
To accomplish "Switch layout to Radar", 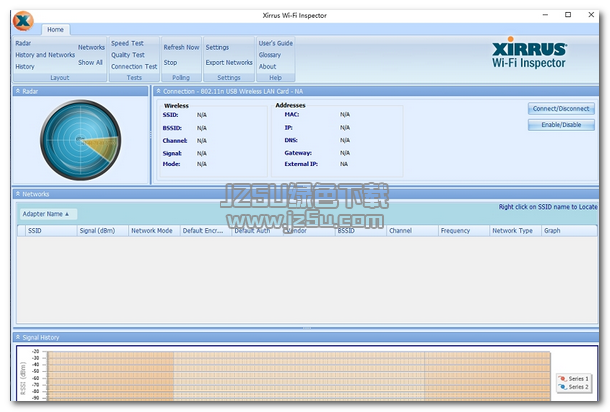I will pos(23,43).
